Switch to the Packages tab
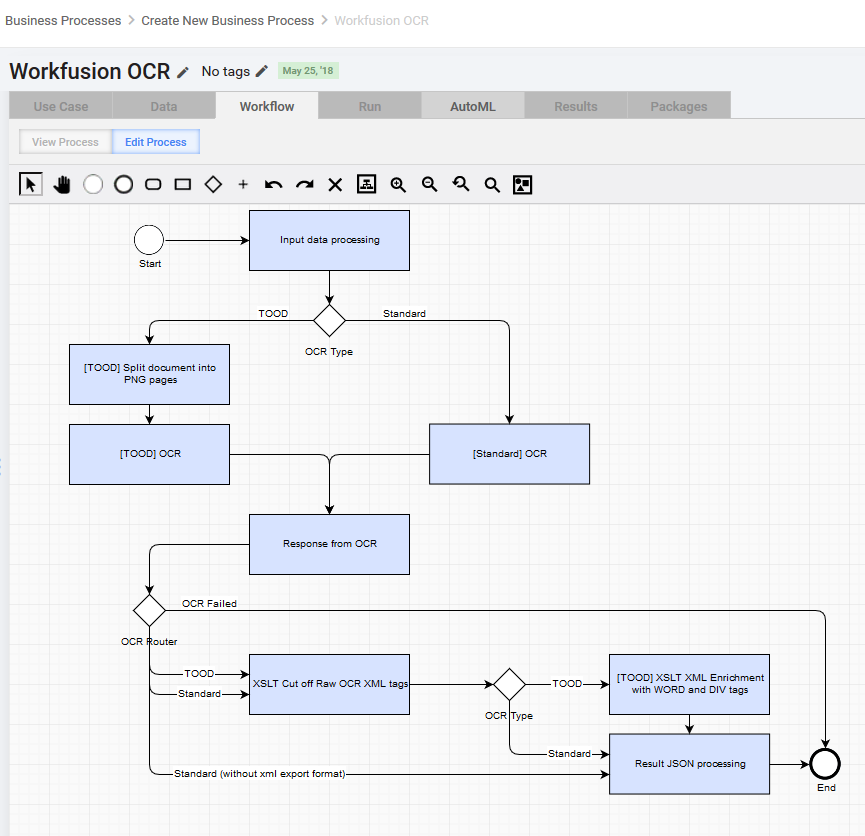The height and width of the screenshot is (836, 865). (679, 106)
